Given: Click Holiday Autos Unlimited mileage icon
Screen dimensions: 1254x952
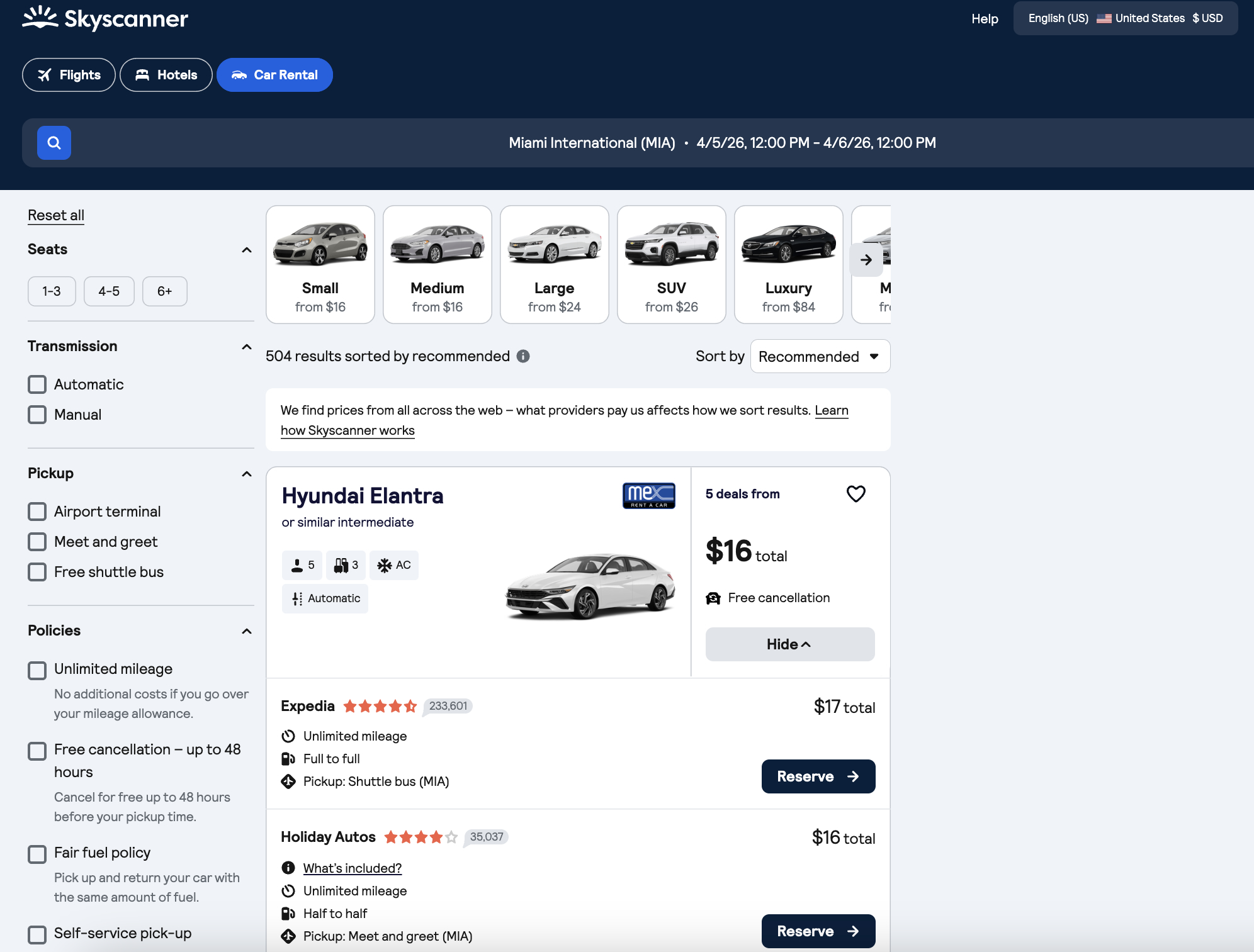Looking at the screenshot, I should (x=288, y=891).
